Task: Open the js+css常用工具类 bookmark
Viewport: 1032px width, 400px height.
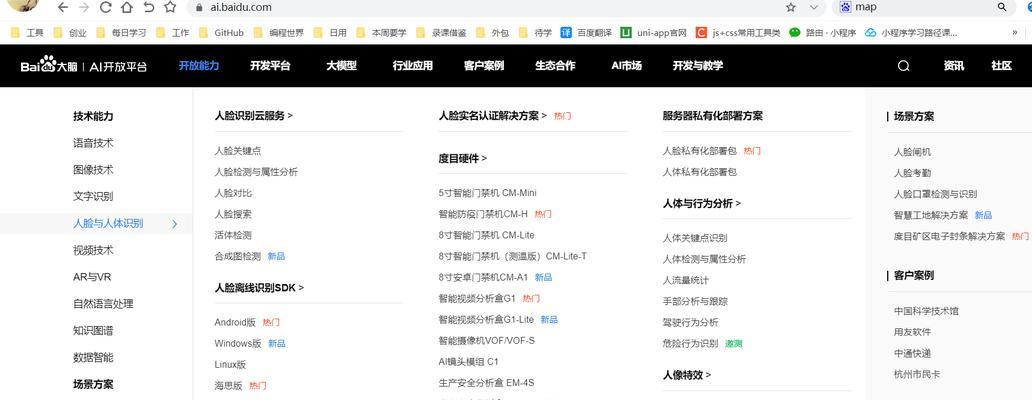Action: point(738,32)
